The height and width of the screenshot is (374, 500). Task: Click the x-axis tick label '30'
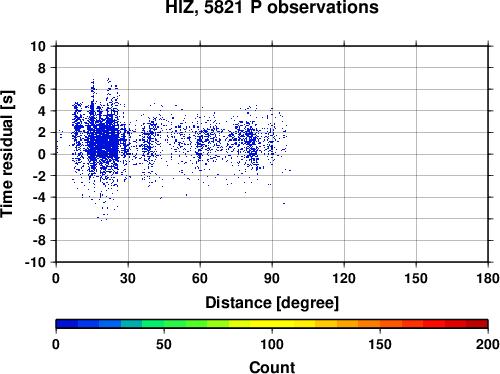click(x=128, y=278)
